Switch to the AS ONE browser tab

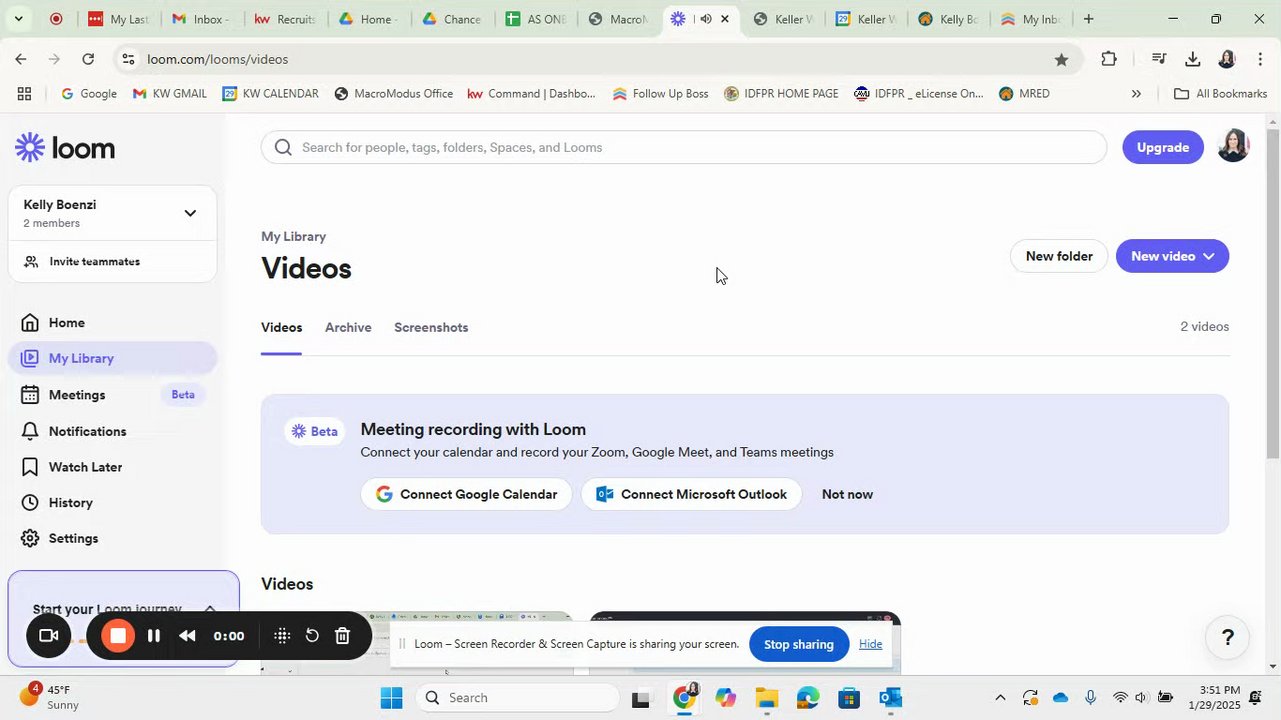(x=536, y=19)
